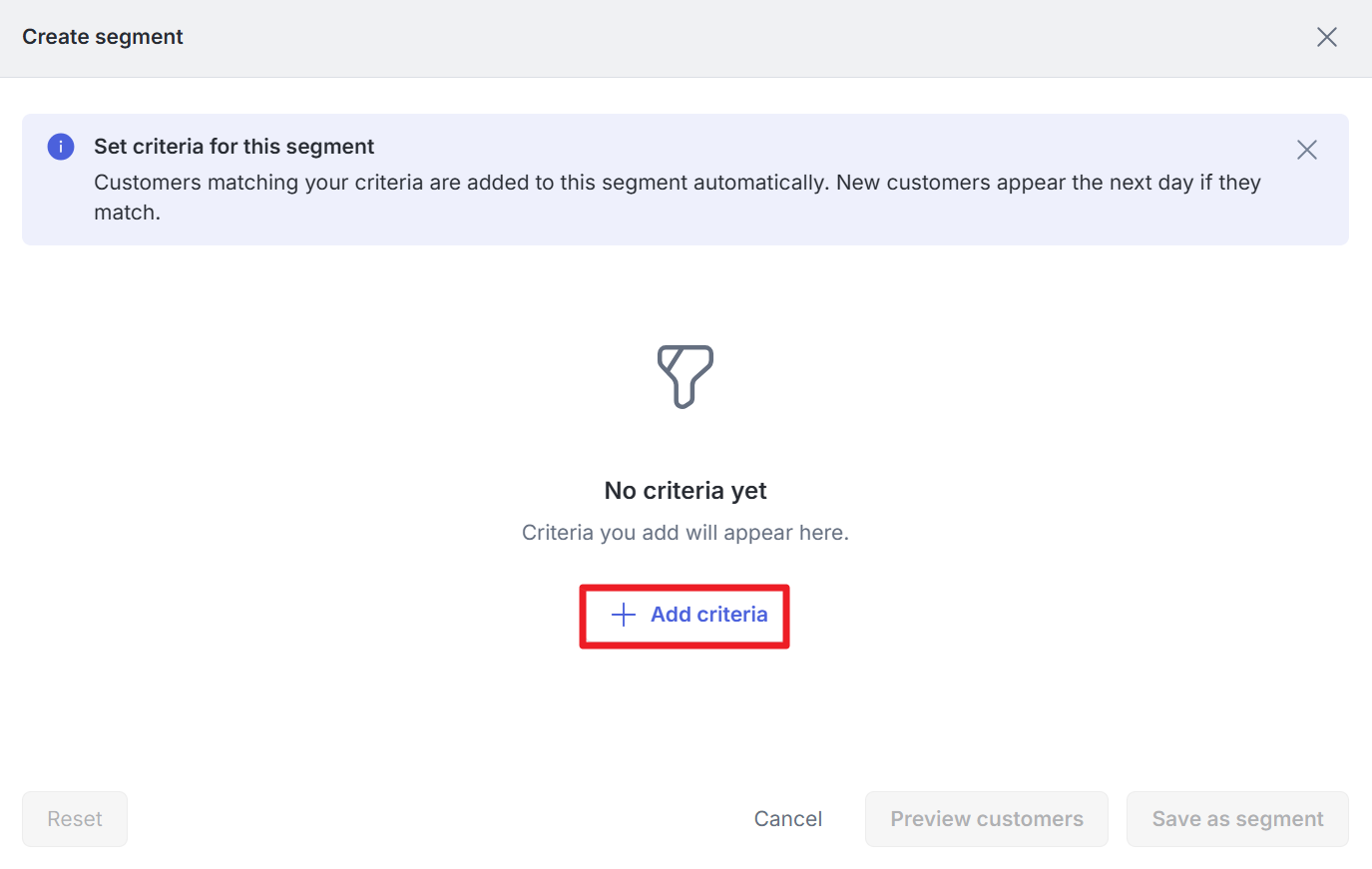Click the 'Customers matching your criteria' sentence

point(462,183)
